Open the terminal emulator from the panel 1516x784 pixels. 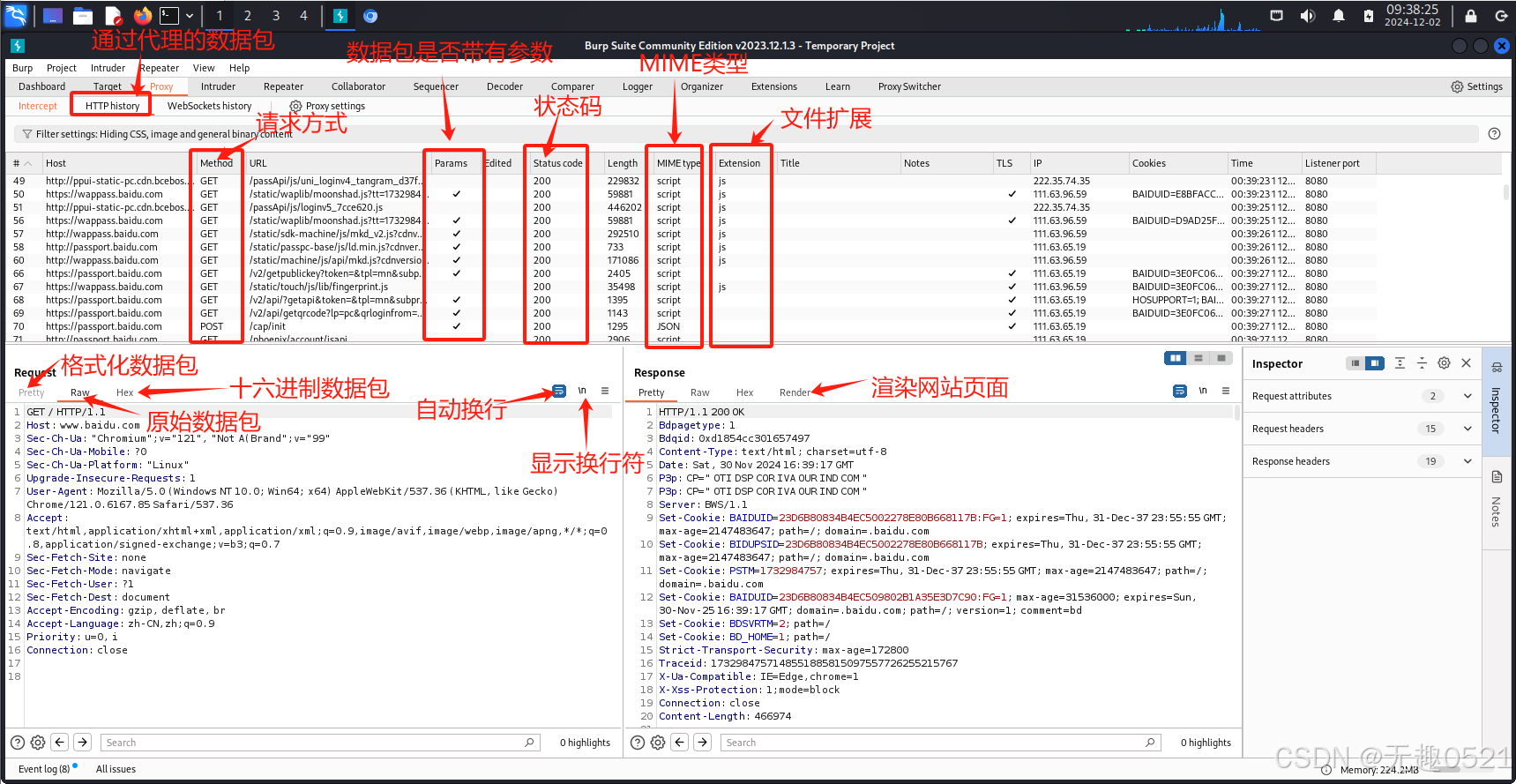point(169,16)
